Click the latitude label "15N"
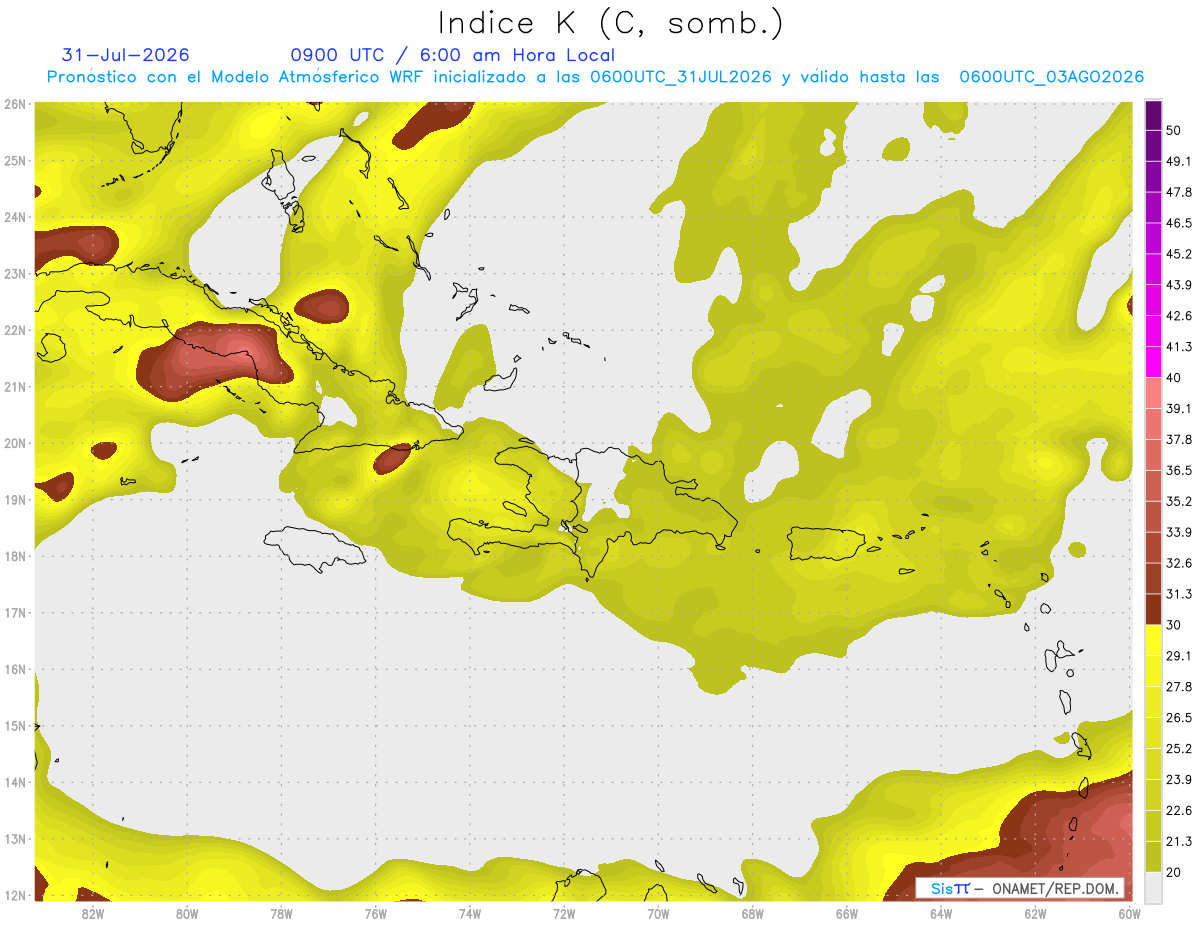Image resolution: width=1200 pixels, height=927 pixels. pos(15,726)
